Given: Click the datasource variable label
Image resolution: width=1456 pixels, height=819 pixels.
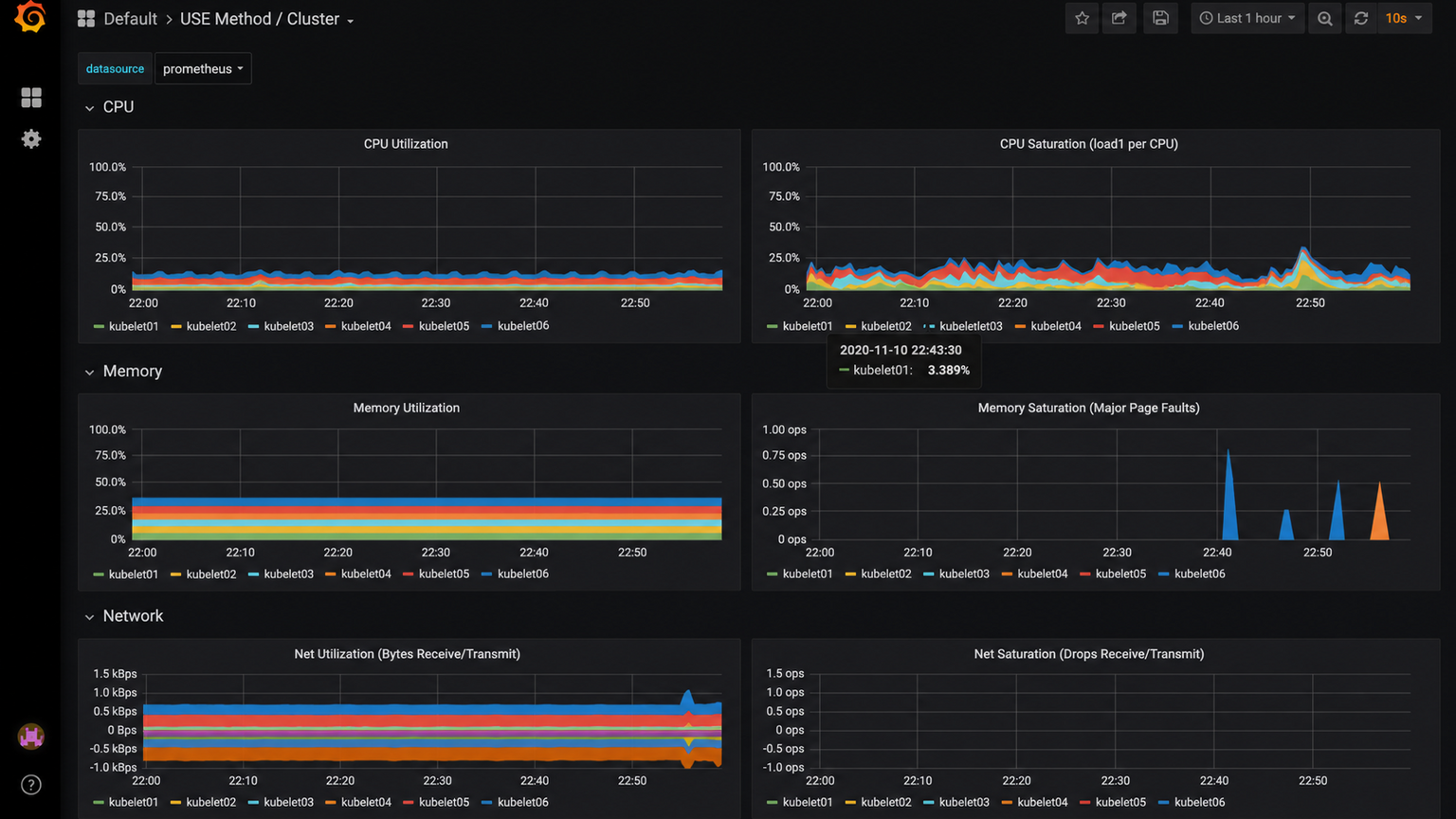Looking at the screenshot, I should 115,68.
